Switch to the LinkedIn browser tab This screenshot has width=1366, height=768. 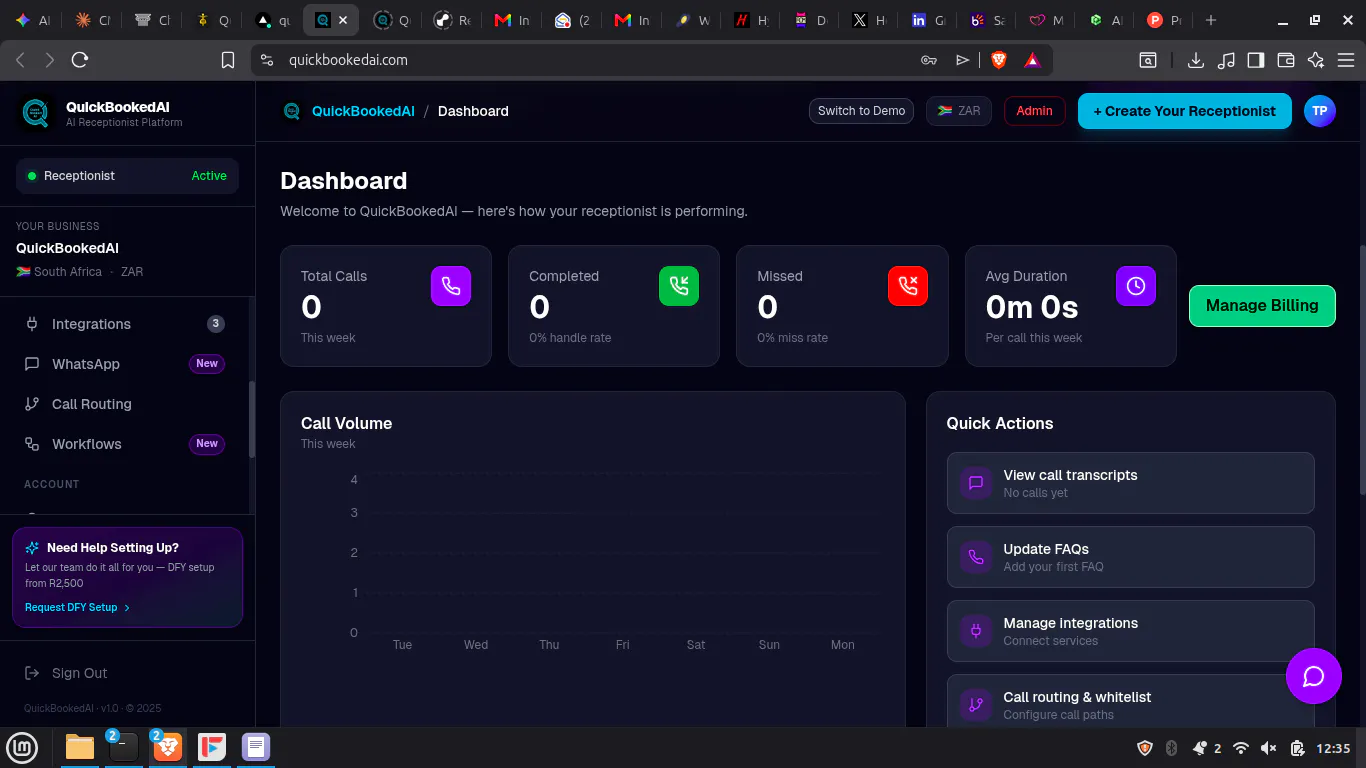point(929,20)
